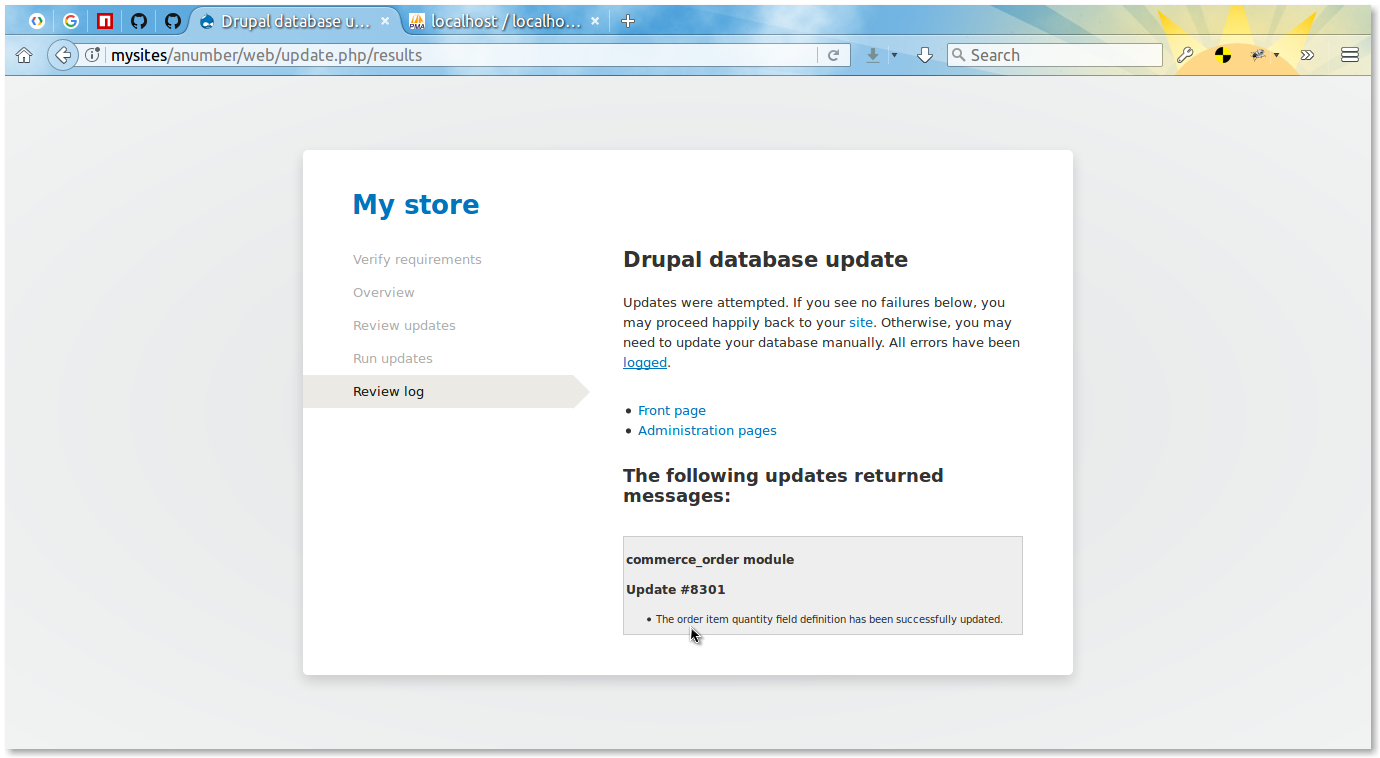Screen dimensions: 1380x758
Task: Expand the toolbar overflow chevron
Action: click(1307, 55)
